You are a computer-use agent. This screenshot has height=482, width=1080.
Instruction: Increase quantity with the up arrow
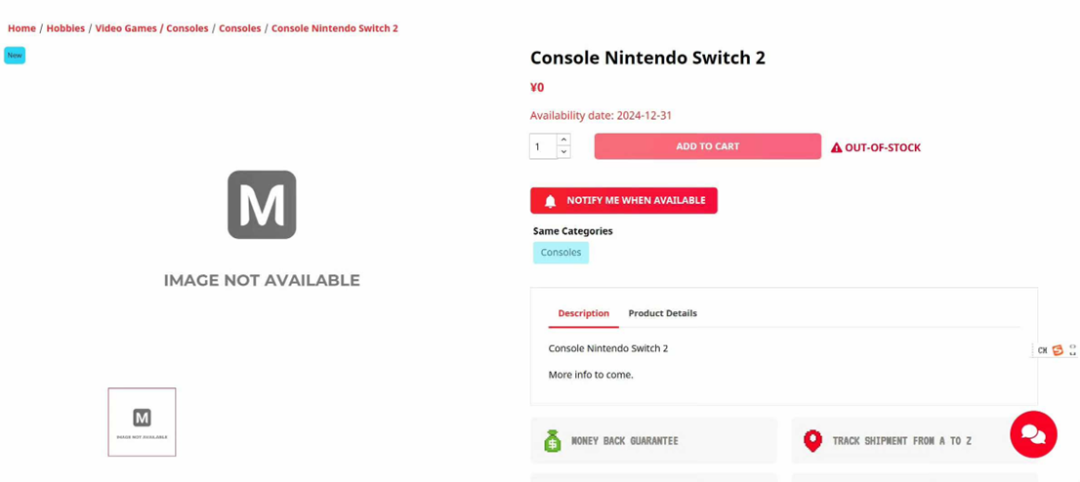tap(564, 140)
